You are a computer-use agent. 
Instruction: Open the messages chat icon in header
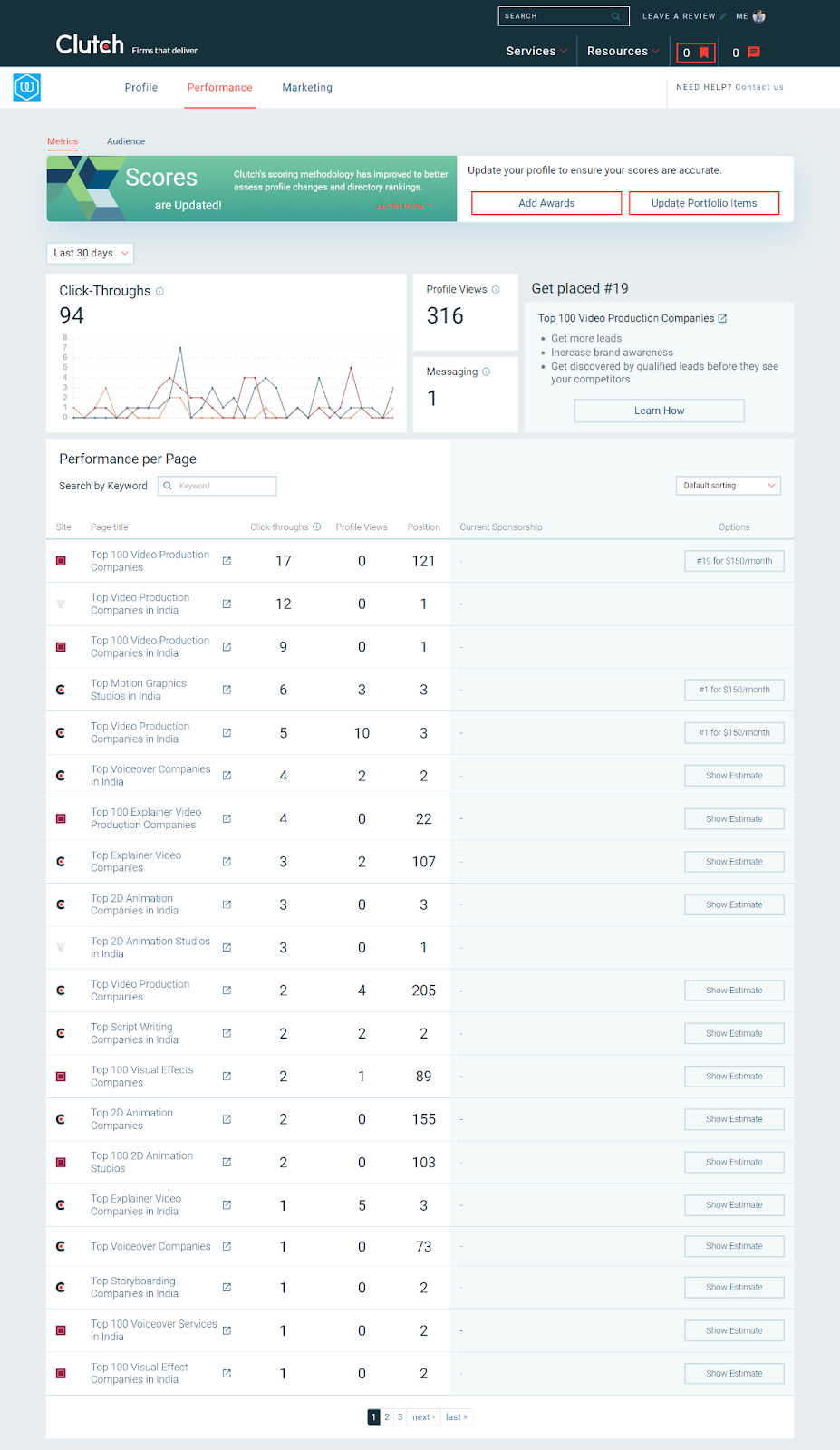pyautogui.click(x=753, y=53)
